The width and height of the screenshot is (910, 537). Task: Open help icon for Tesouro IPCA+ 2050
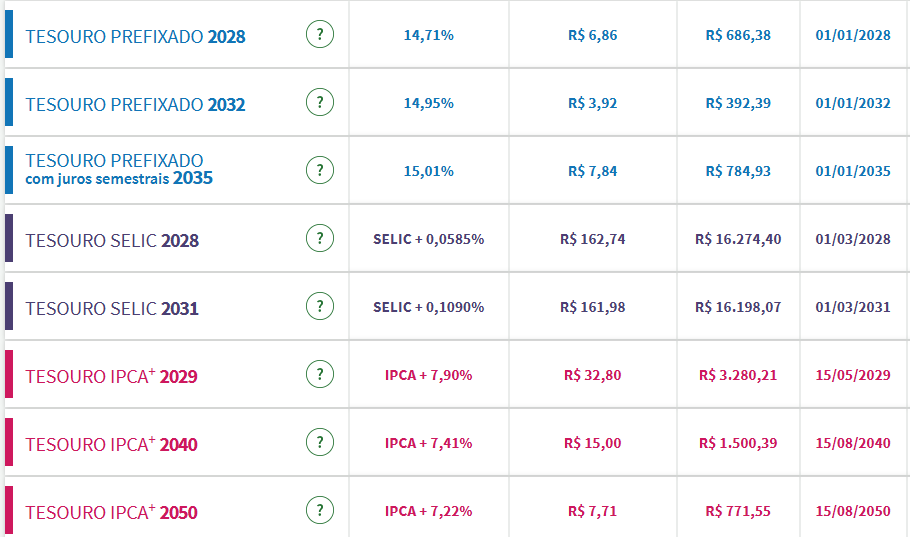tap(320, 510)
